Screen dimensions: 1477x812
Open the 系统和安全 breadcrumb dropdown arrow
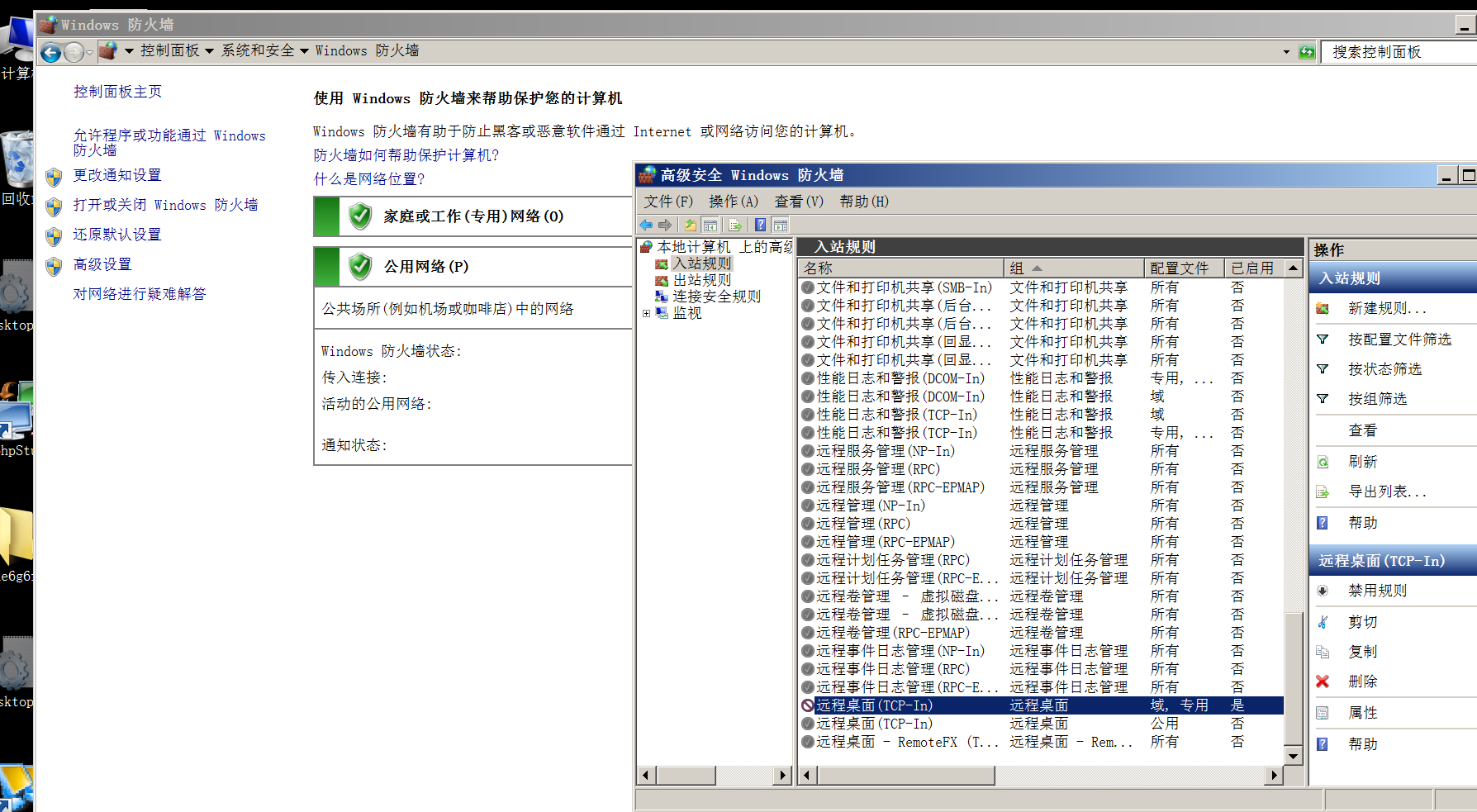[x=304, y=51]
